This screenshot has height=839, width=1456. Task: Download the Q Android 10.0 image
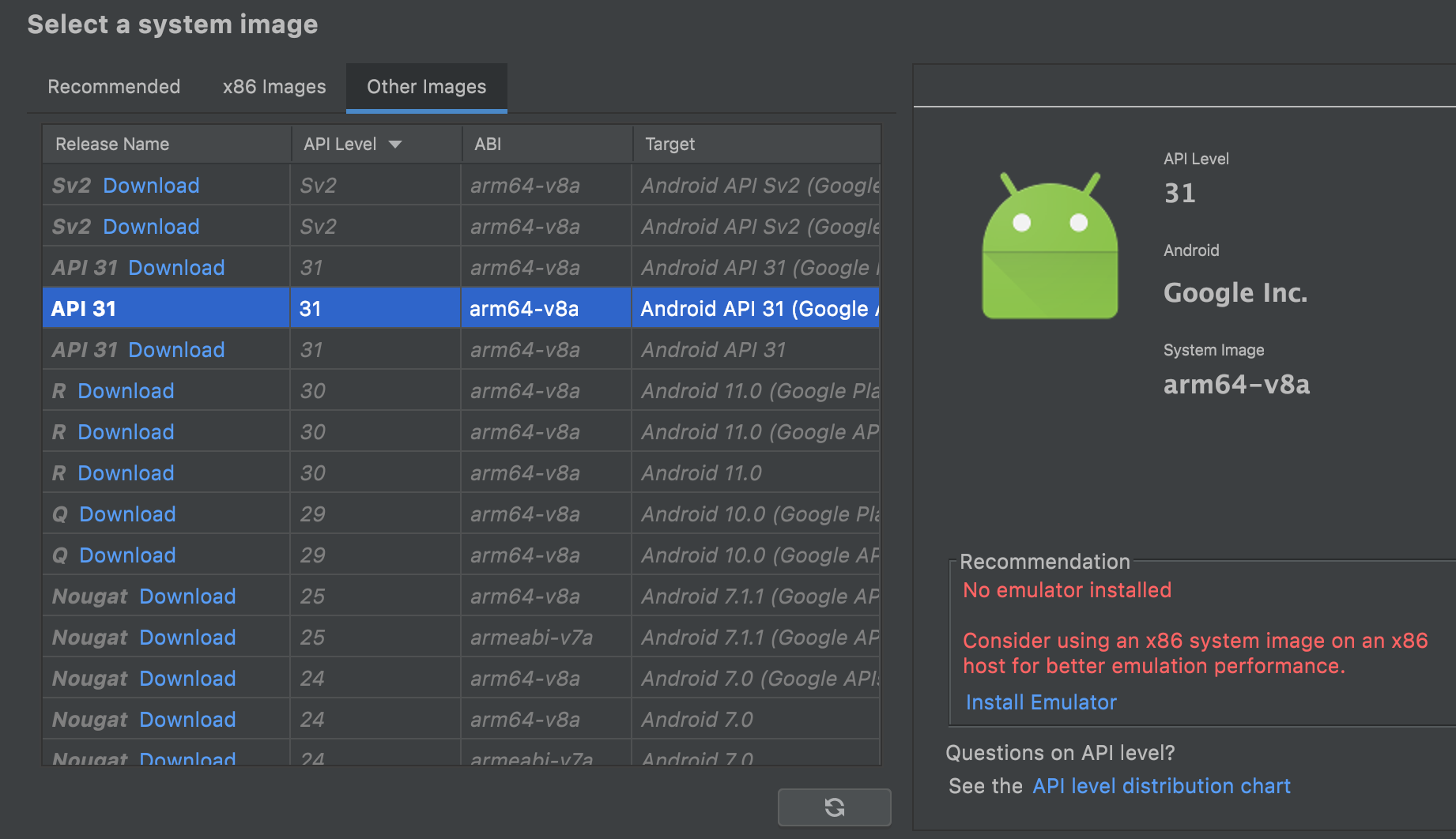click(x=127, y=514)
